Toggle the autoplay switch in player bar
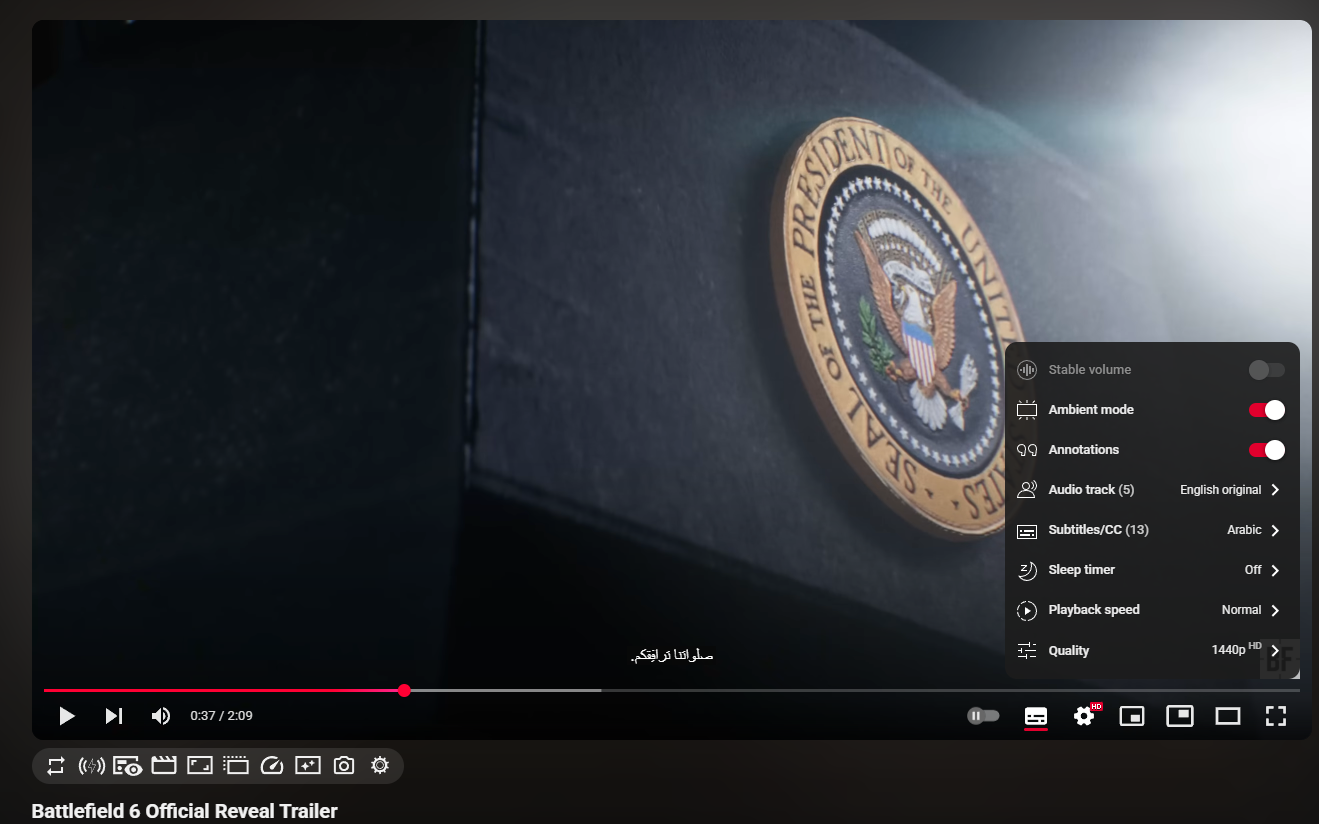Screen dimensions: 1319x824 pos(983,716)
